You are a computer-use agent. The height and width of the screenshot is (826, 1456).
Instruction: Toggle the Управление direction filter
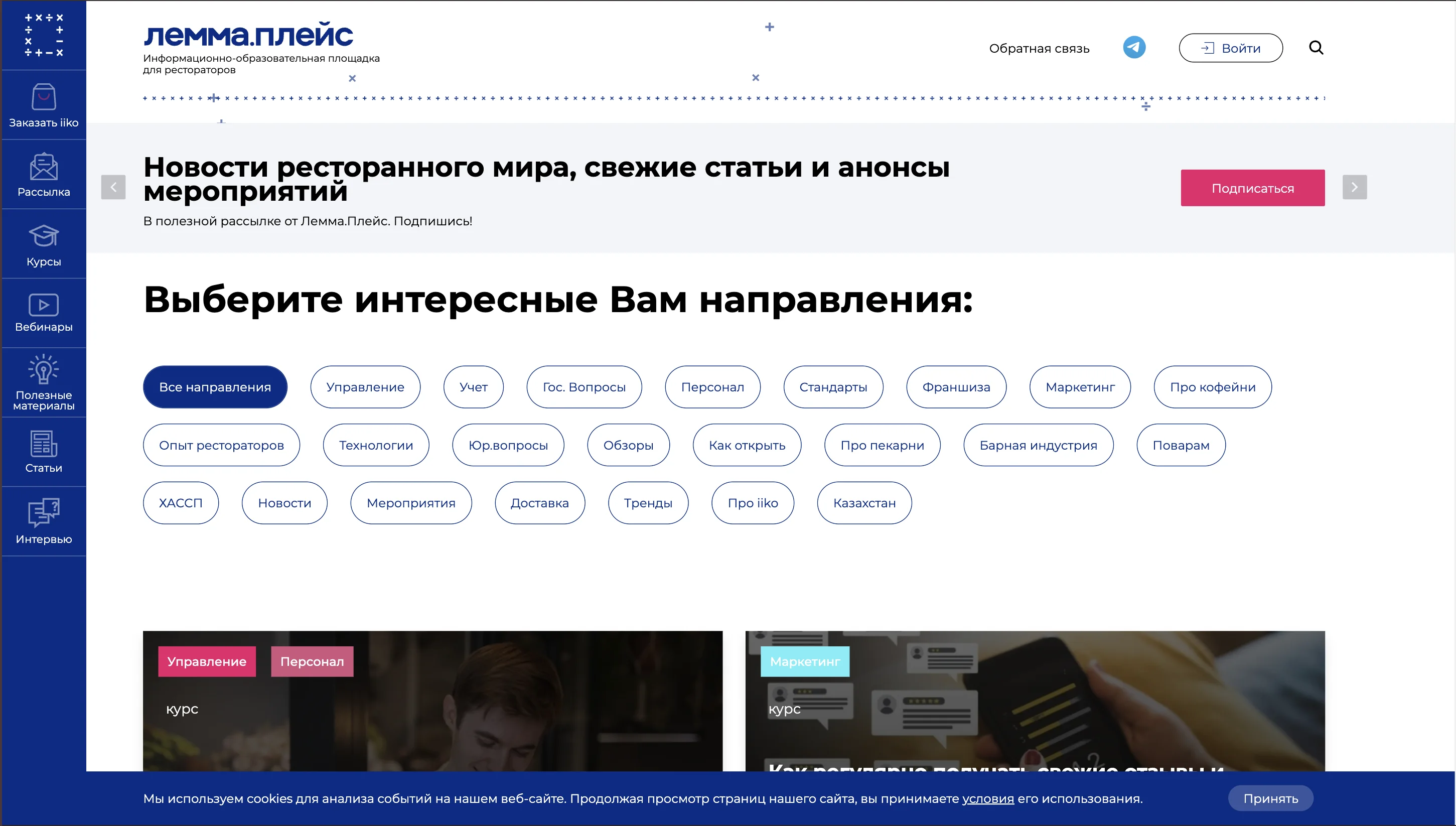pyautogui.click(x=365, y=387)
